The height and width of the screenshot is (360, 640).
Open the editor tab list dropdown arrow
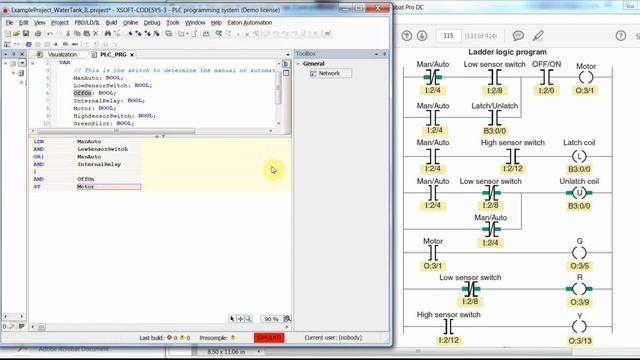tap(288, 55)
